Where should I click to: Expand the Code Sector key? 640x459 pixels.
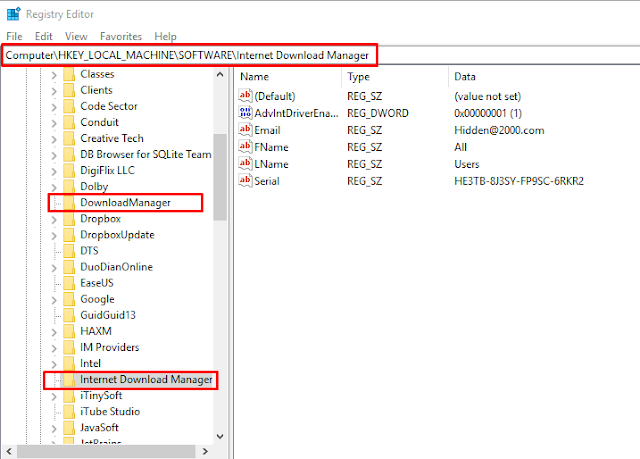(x=54, y=107)
